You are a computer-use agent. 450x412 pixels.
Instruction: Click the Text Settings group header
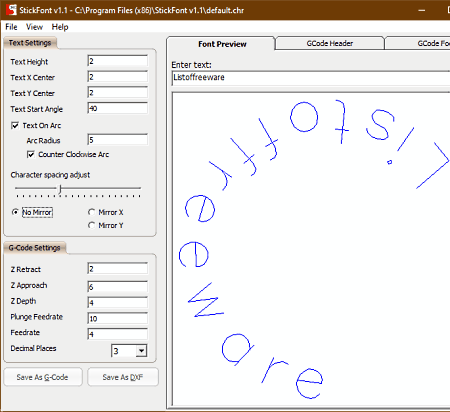click(30, 43)
